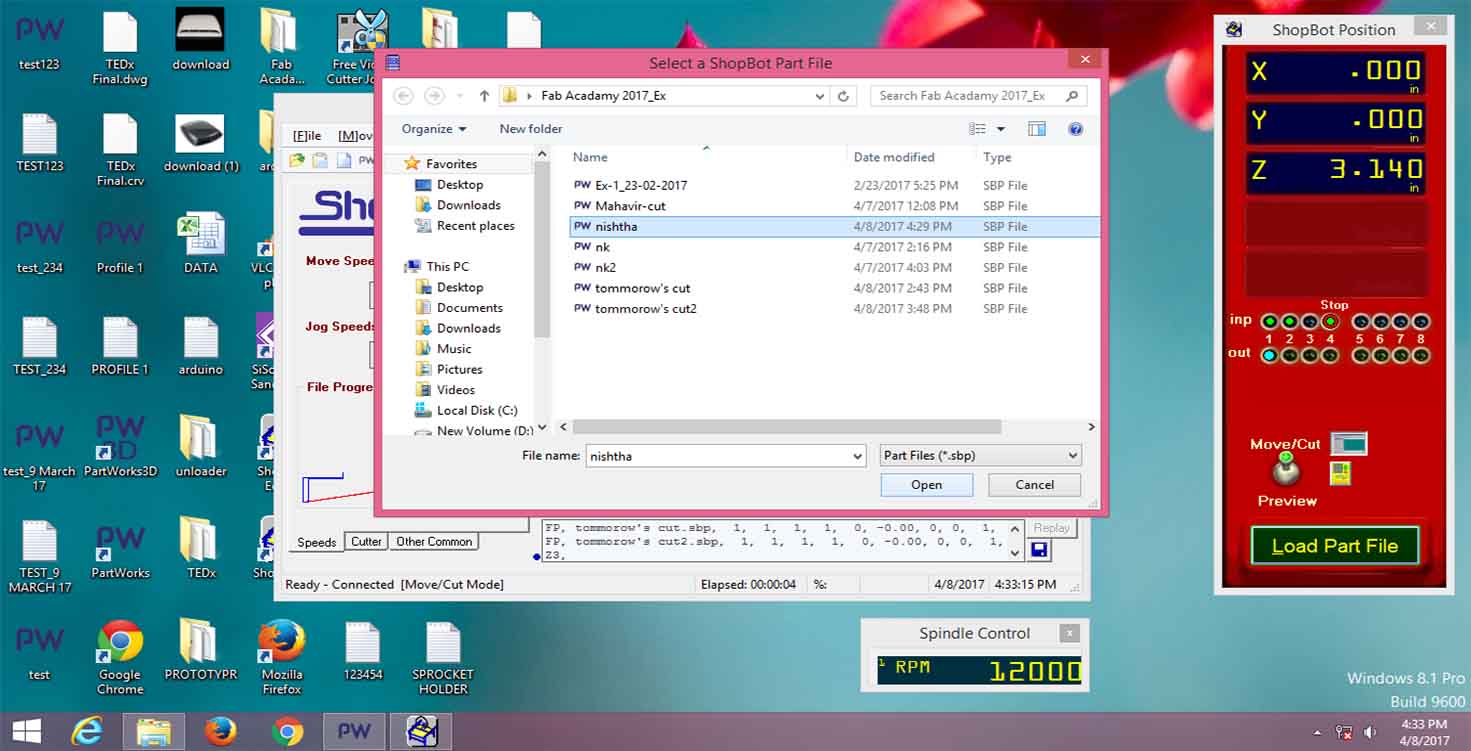The image size is (1471, 751).
Task: Click the Change your view icon
Action: coord(977,129)
